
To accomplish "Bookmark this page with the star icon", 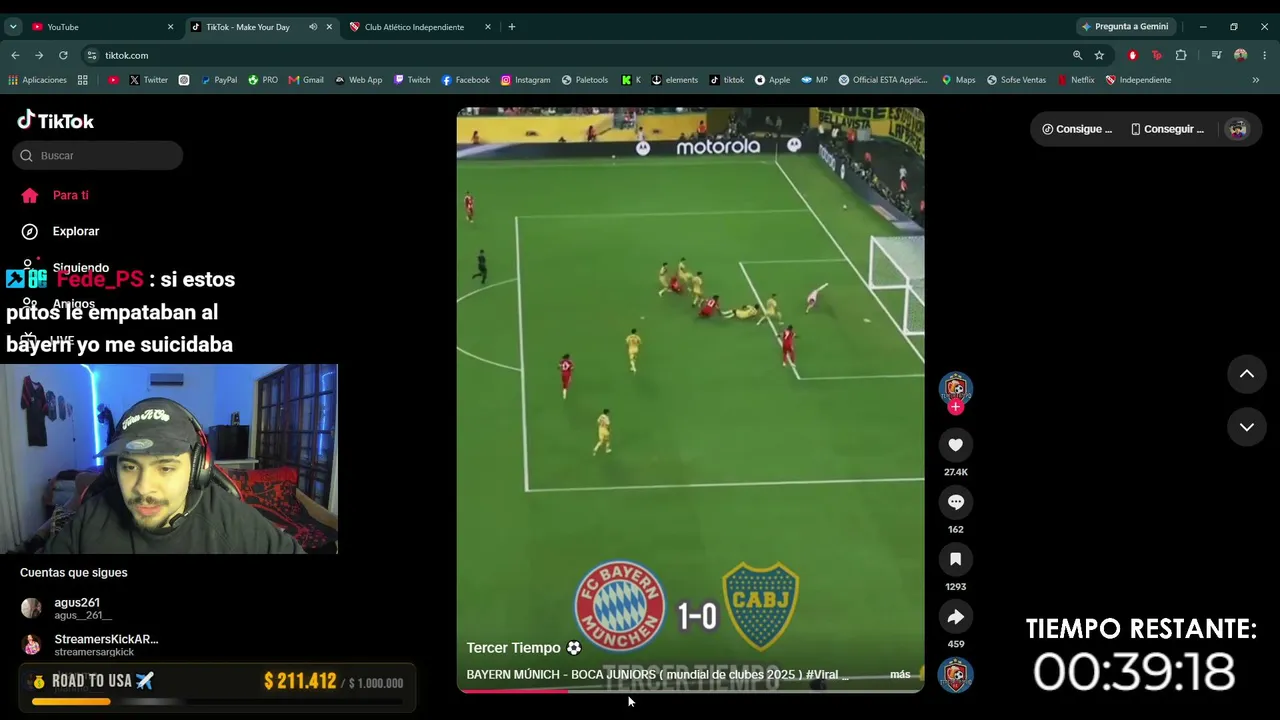I will click(1099, 56).
